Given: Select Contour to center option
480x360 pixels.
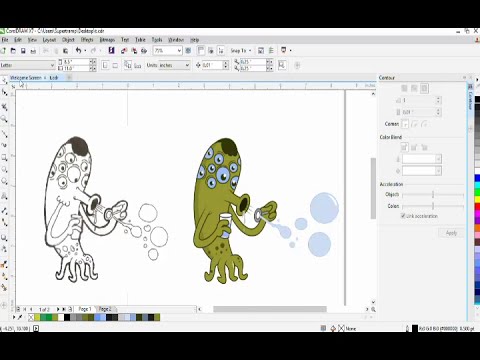Looking at the screenshot, I should (404, 88).
